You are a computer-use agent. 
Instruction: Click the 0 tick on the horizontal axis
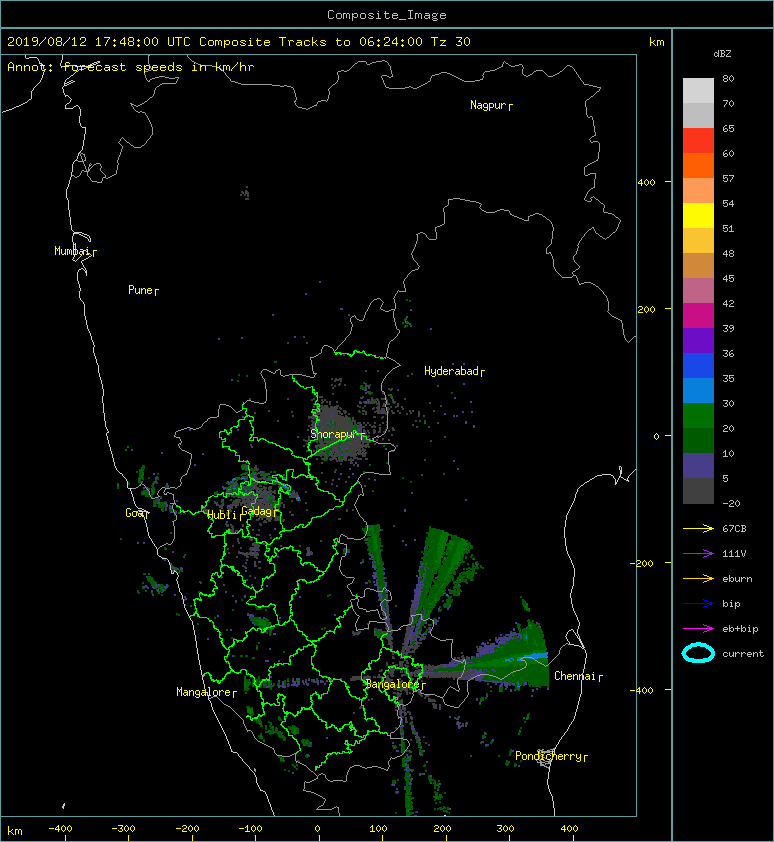317,829
